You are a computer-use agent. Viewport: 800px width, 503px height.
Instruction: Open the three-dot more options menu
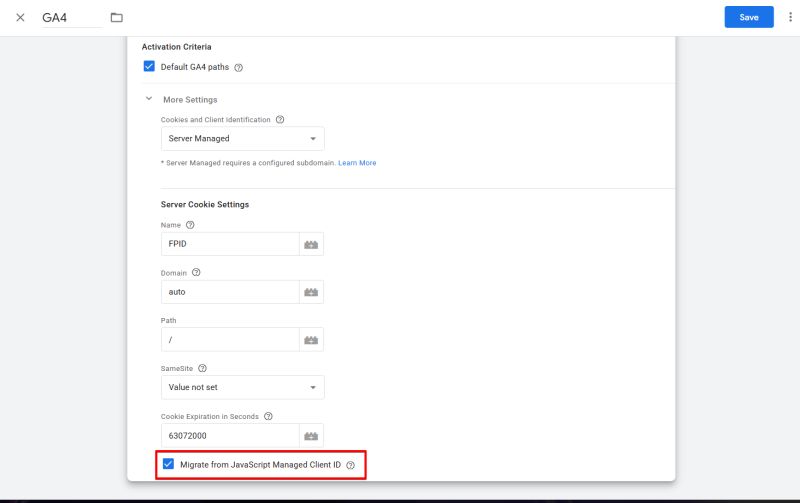pyautogui.click(x=790, y=17)
